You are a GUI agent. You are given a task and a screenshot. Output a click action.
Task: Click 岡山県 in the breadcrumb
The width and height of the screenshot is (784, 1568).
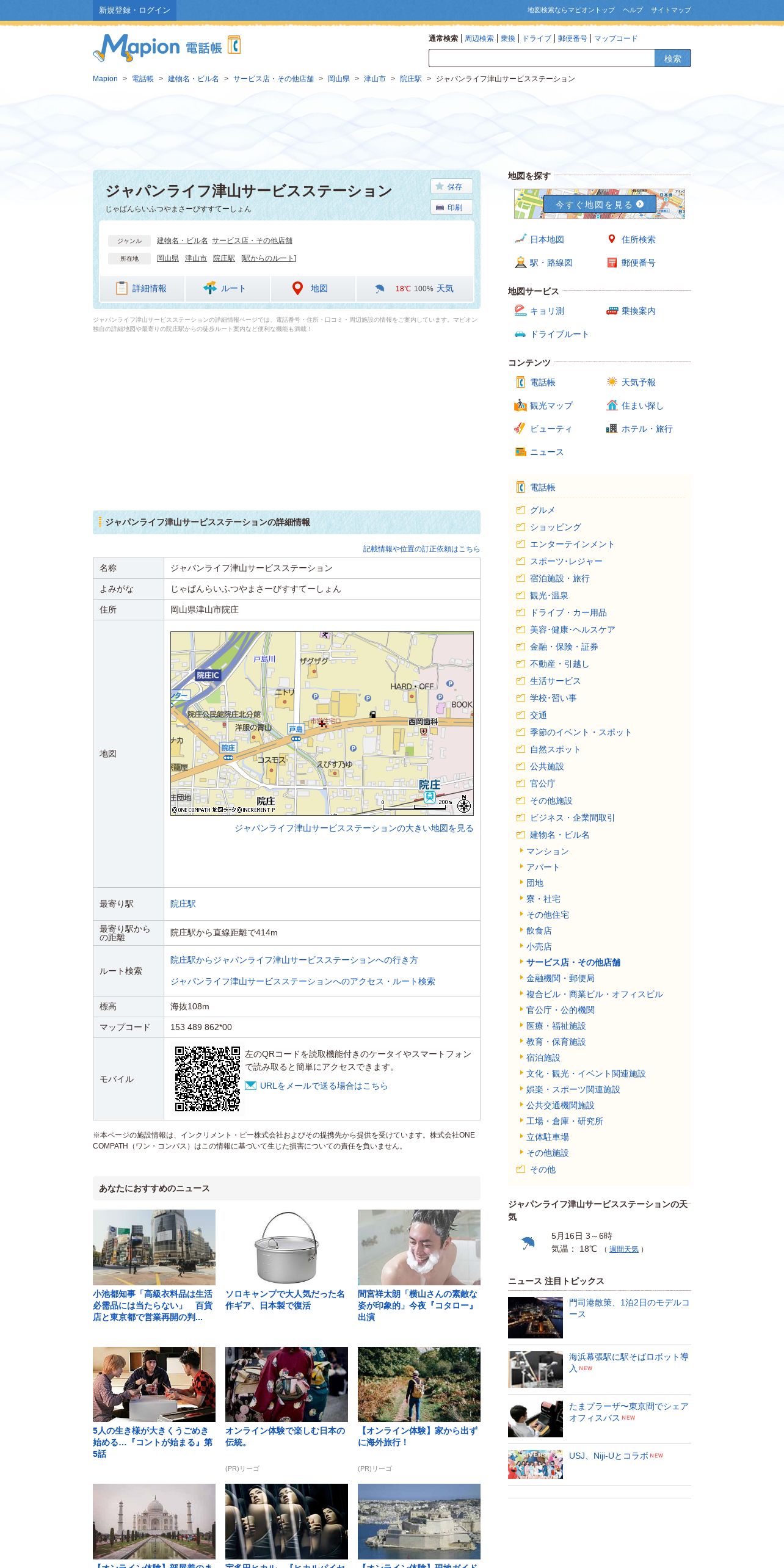pos(339,79)
